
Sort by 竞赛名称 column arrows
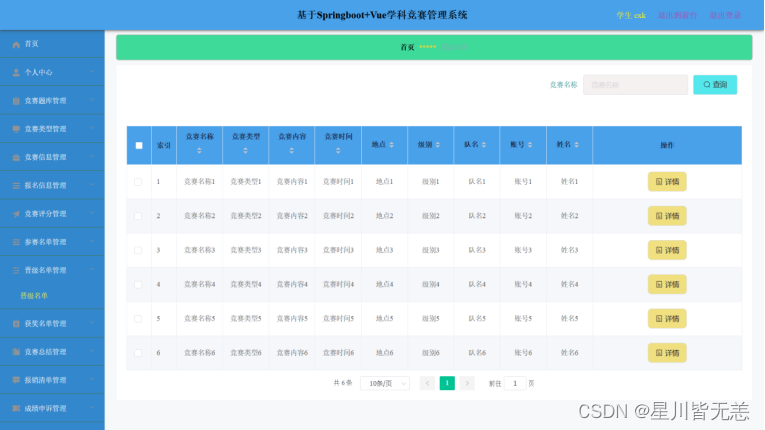[x=199, y=151]
